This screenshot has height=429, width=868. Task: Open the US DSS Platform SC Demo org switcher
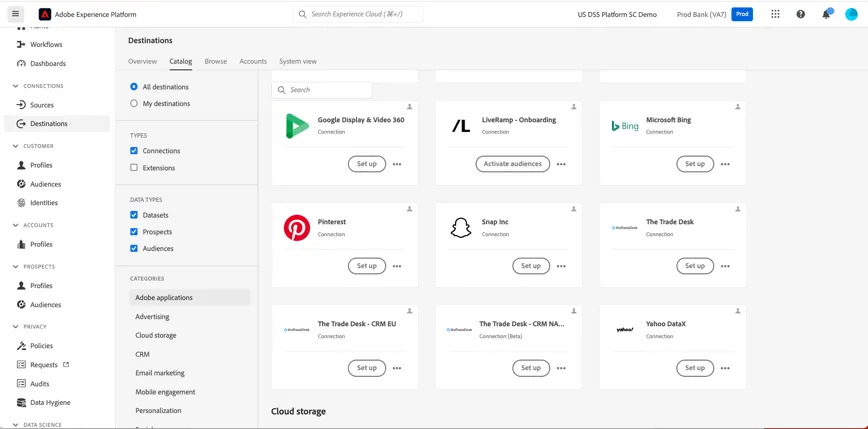pyautogui.click(x=617, y=14)
